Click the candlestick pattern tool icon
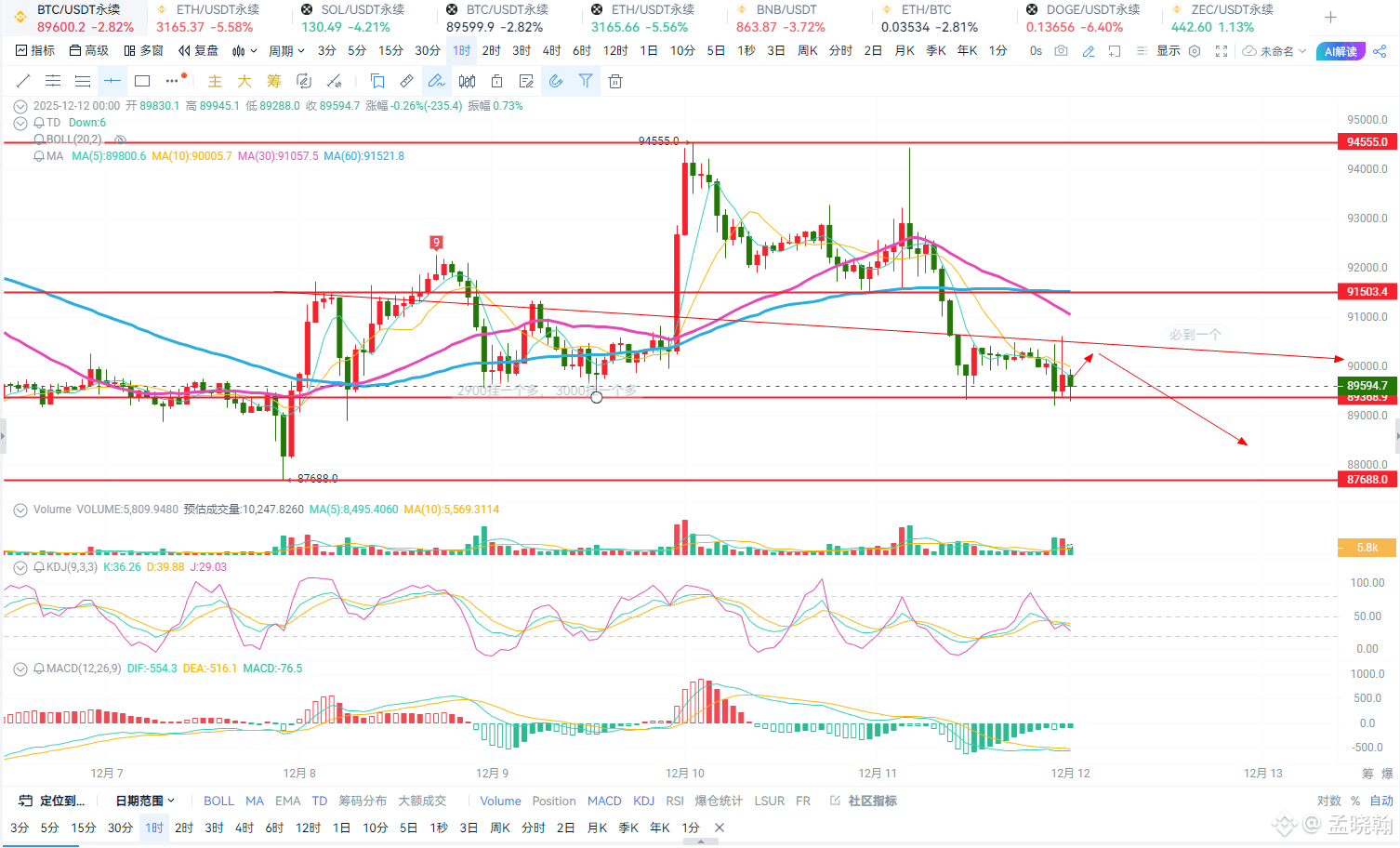 pos(468,81)
